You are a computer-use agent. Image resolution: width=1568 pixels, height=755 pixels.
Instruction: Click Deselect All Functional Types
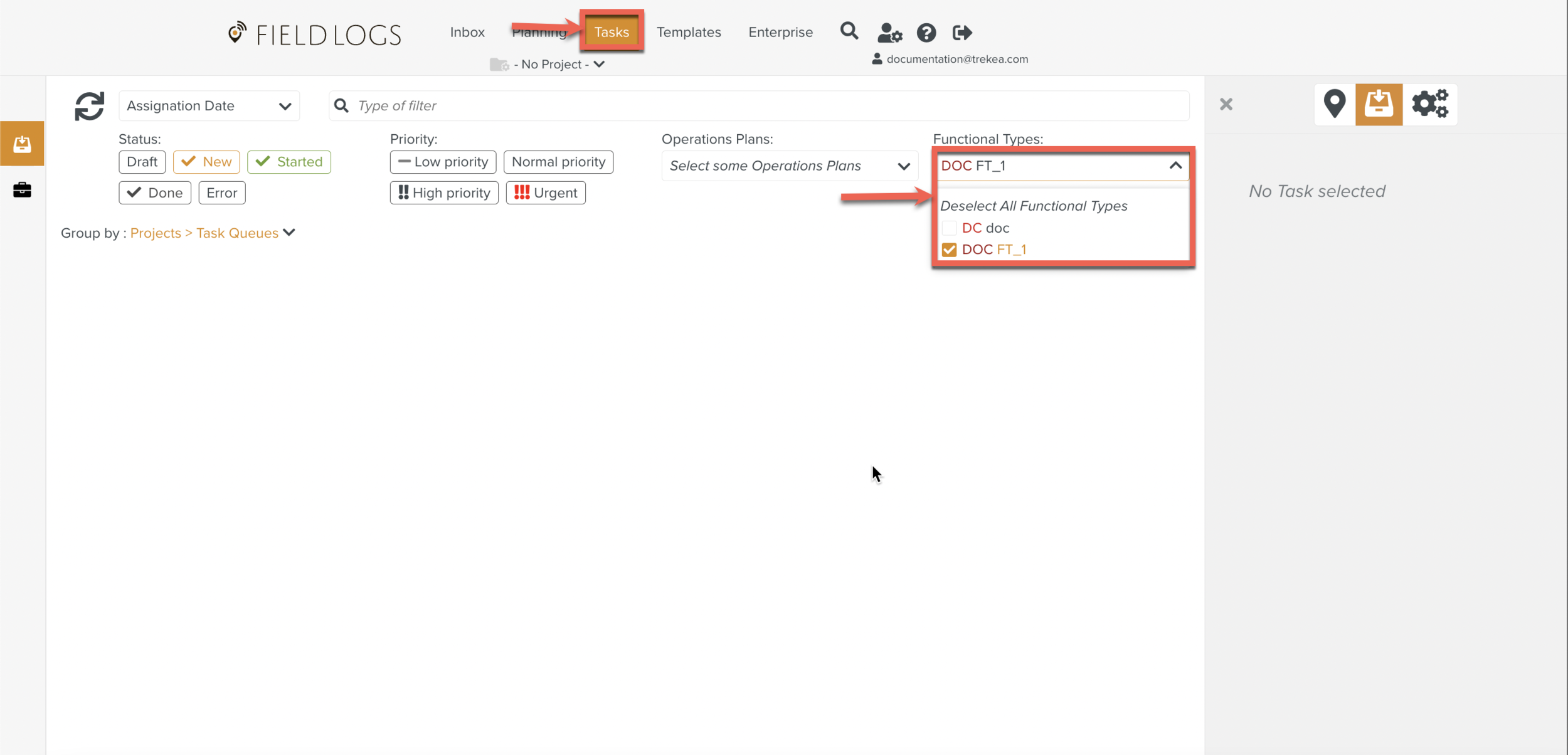coord(1033,206)
